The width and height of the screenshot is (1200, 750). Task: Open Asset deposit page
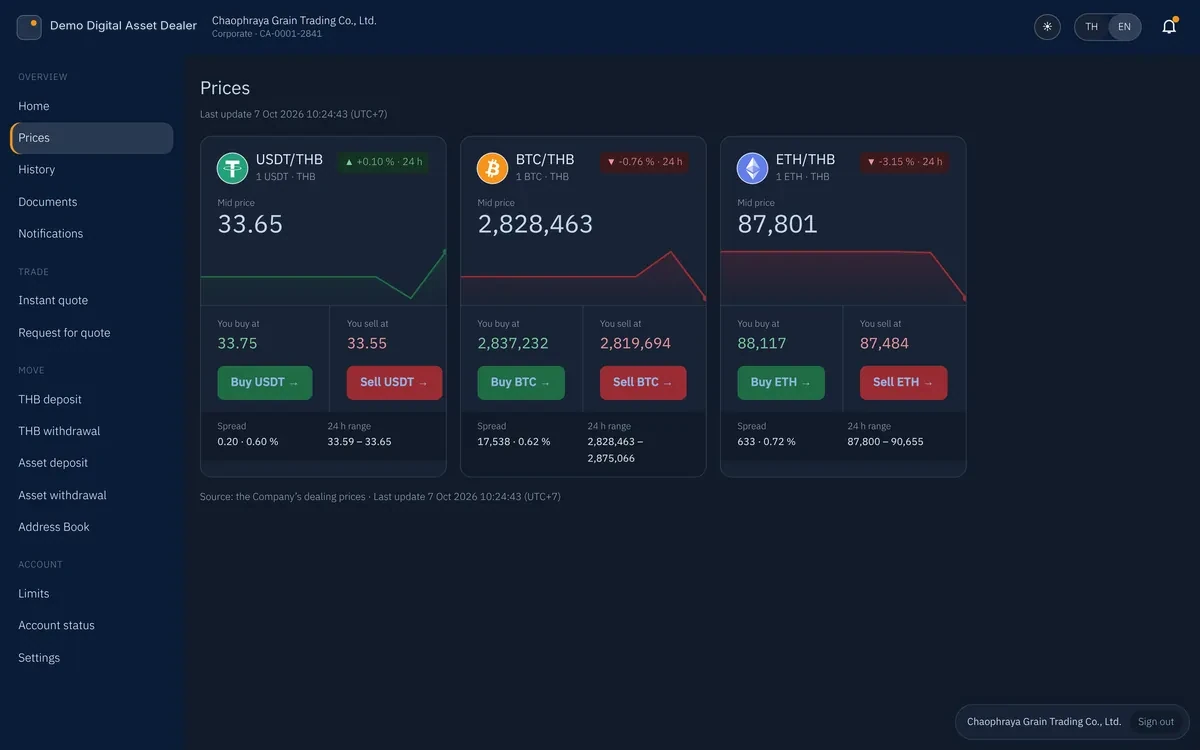pyautogui.click(x=92, y=463)
